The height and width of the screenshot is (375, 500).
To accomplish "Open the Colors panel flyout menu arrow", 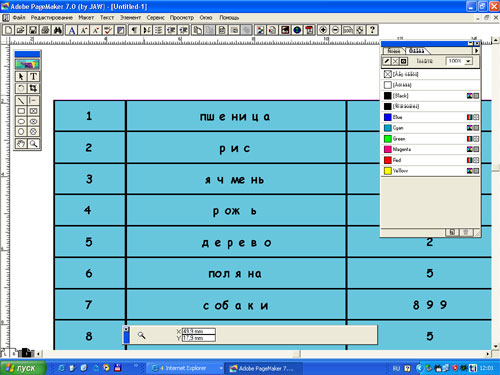I will coord(476,51).
